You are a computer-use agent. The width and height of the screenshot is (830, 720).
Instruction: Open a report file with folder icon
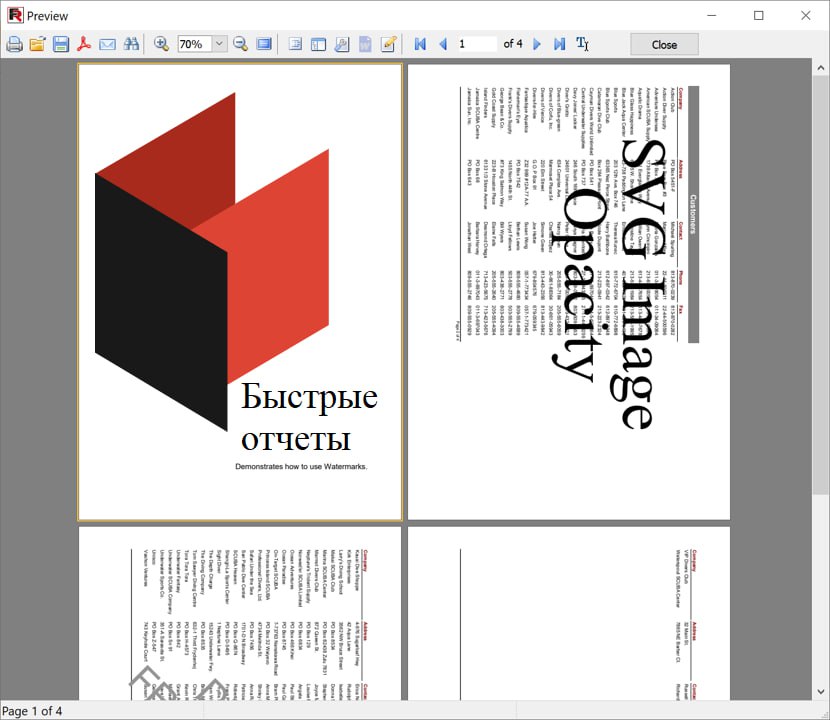37,44
